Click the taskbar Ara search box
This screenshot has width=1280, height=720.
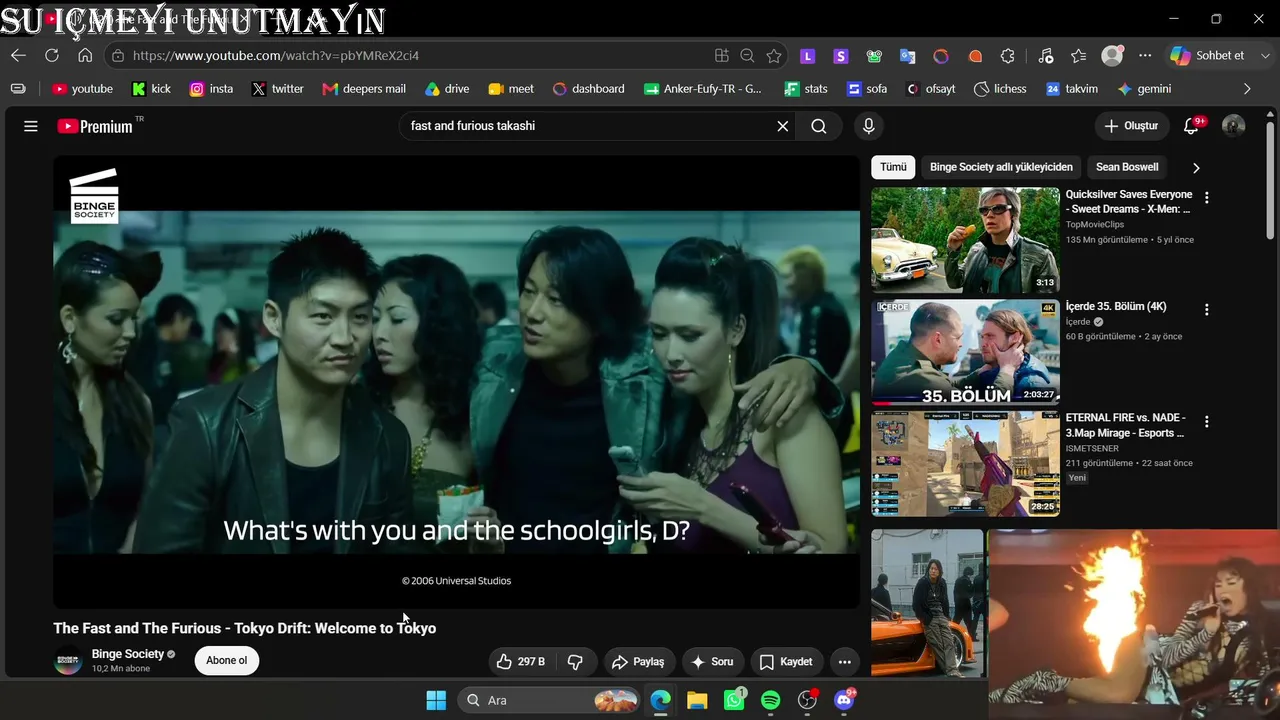(549, 700)
